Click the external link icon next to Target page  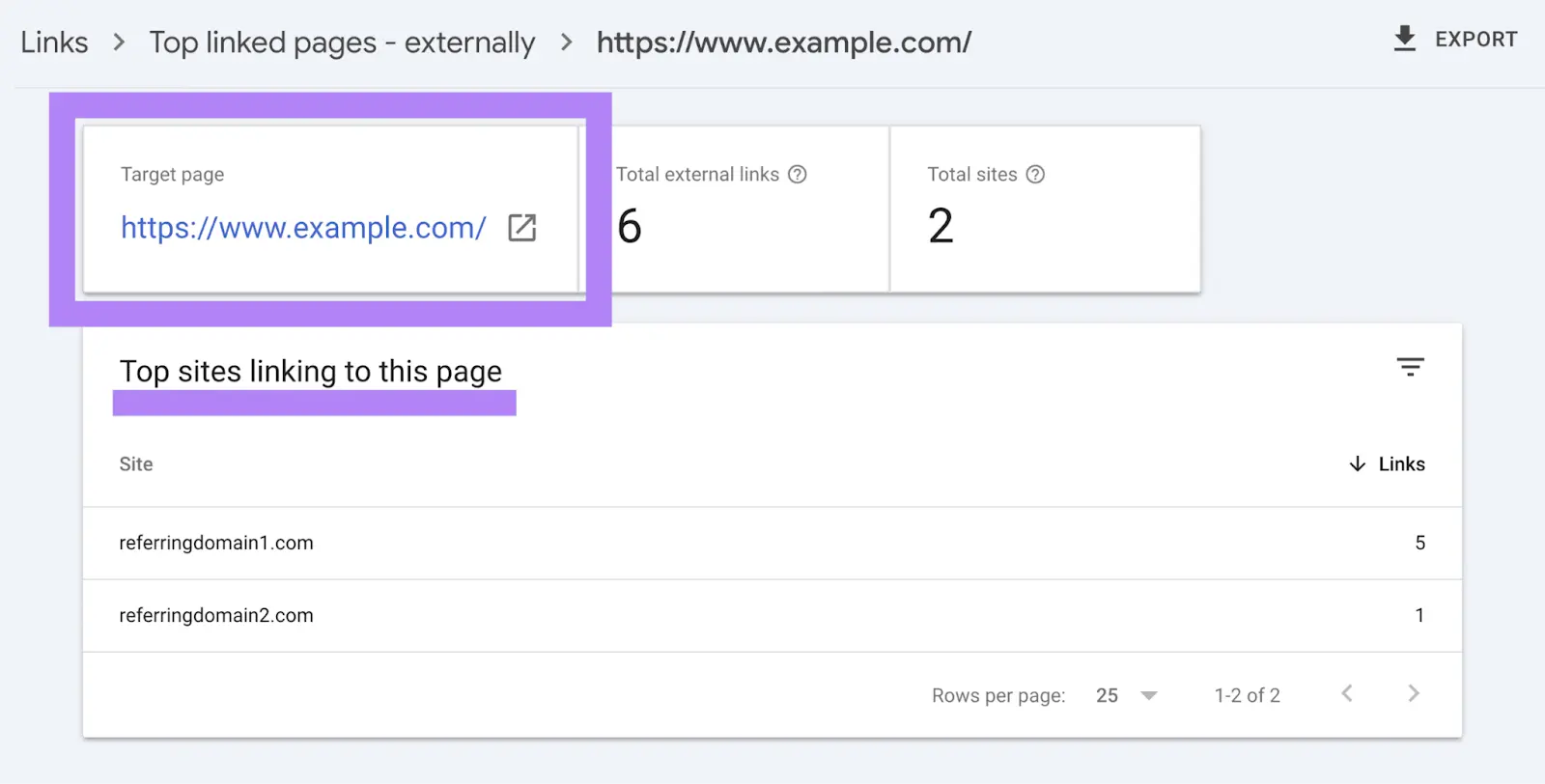521,228
